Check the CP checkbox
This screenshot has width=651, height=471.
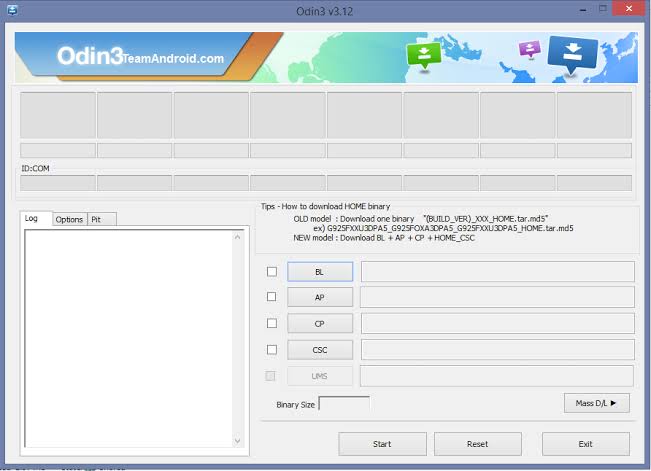coord(272,324)
